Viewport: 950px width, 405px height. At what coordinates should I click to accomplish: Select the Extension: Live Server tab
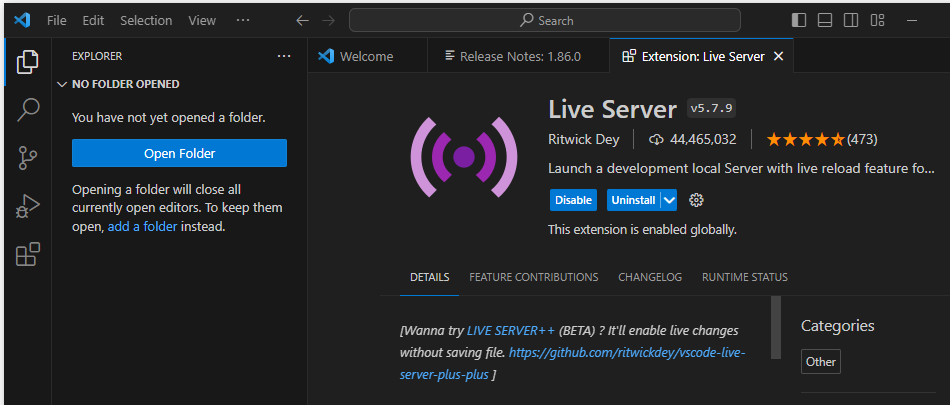(702, 56)
